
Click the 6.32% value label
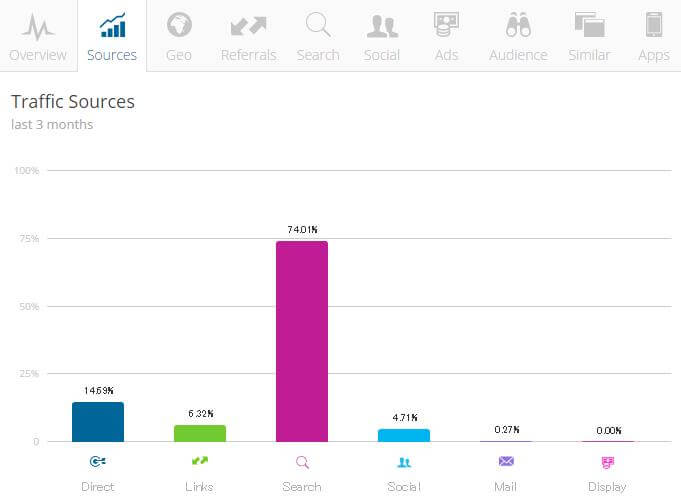click(x=201, y=414)
